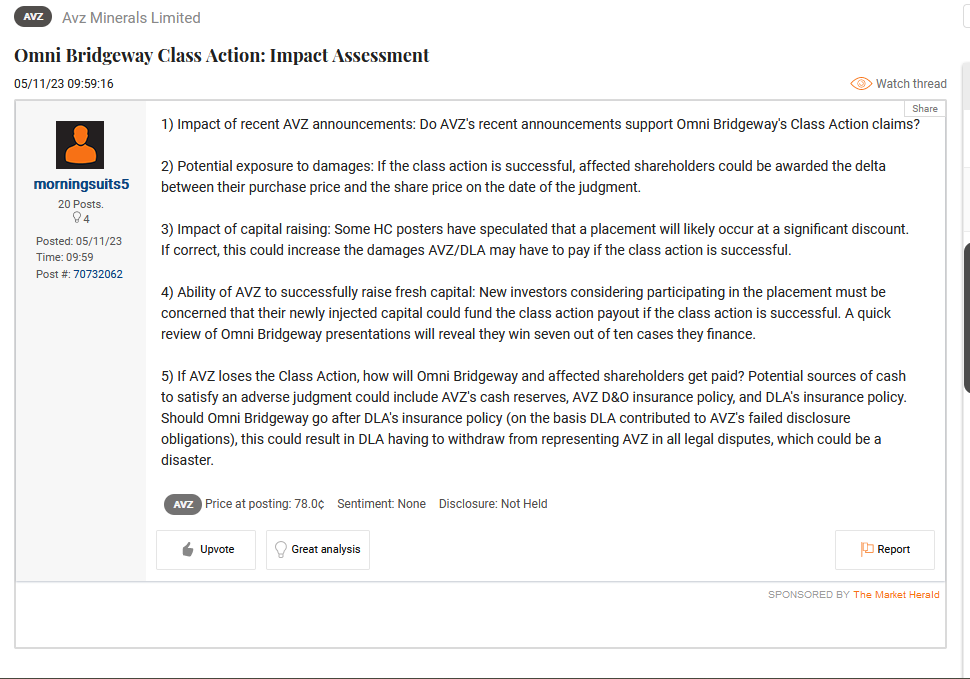Open morningsuits5 orange avatar image

80,145
